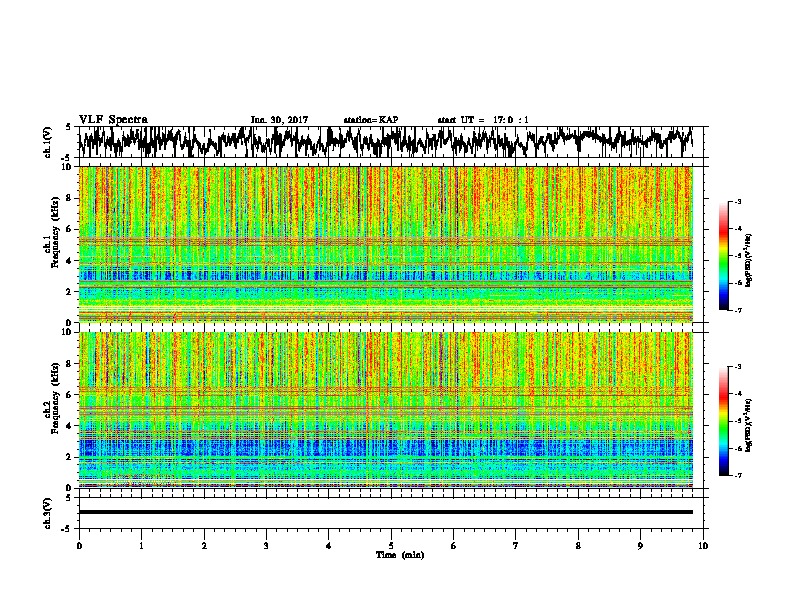This screenshot has height=612, width=792.
Task: Click the "VLF Spectra" plot title
Action: coord(113,120)
